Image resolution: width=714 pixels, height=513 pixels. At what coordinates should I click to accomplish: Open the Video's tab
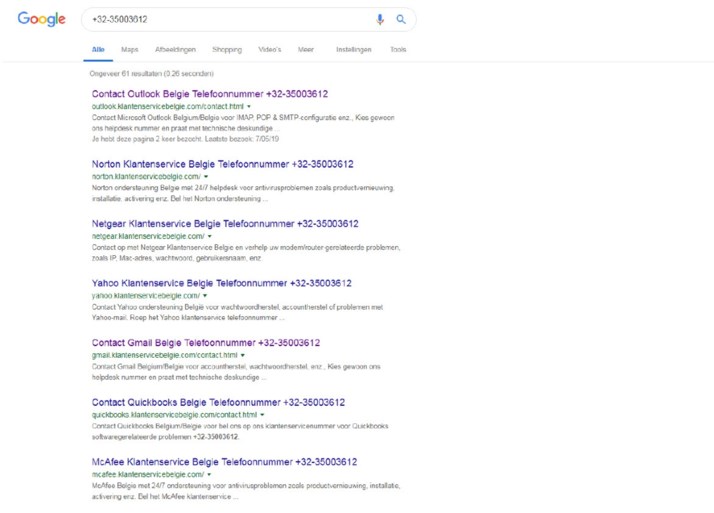pyautogui.click(x=270, y=50)
